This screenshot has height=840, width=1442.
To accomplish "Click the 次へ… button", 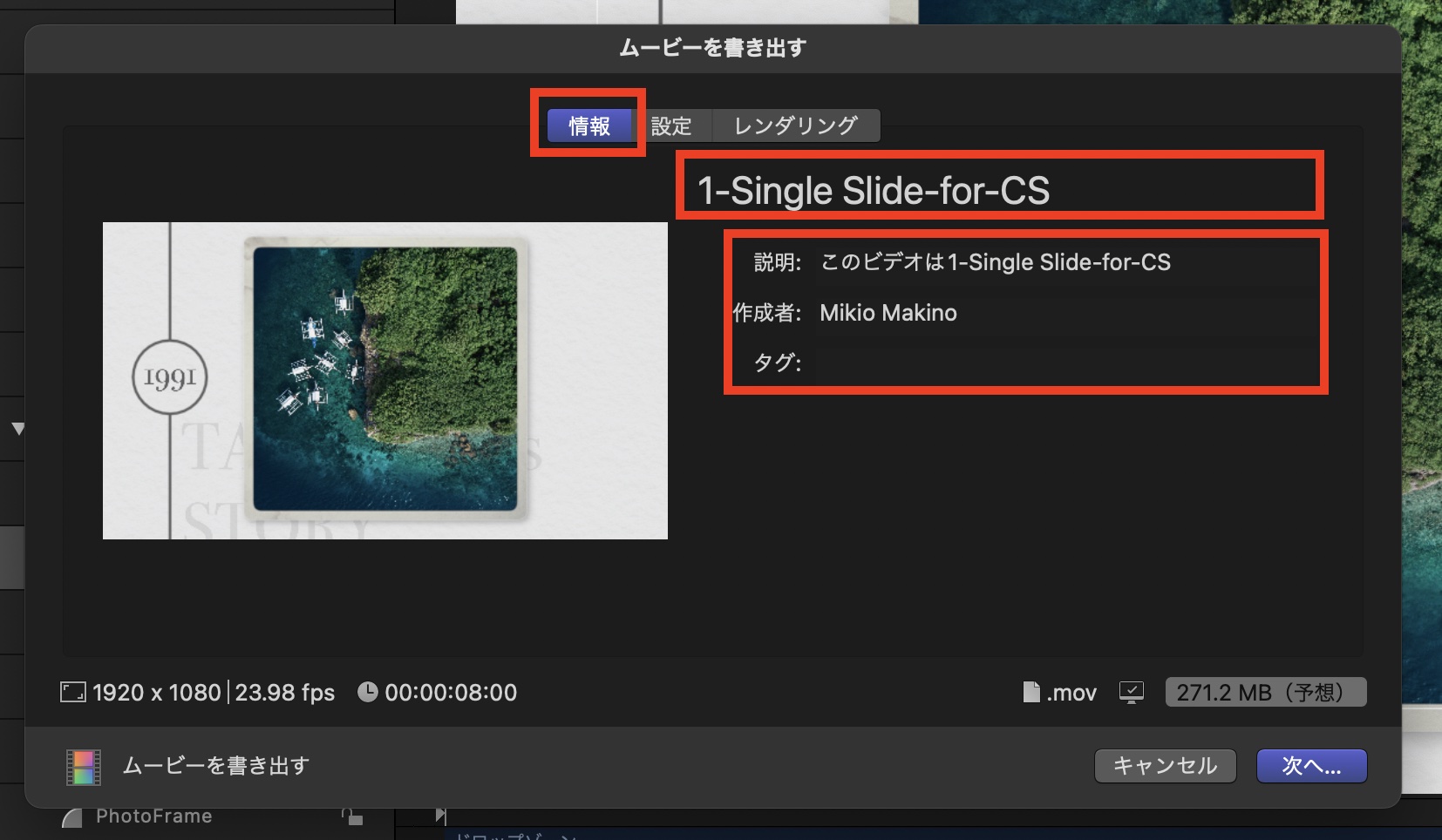I will click(x=1312, y=766).
